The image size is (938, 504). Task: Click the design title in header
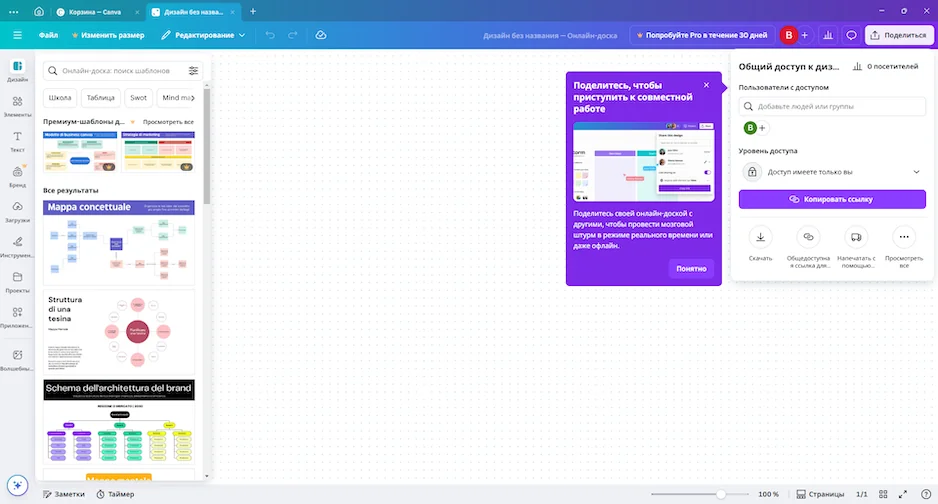tap(550, 35)
